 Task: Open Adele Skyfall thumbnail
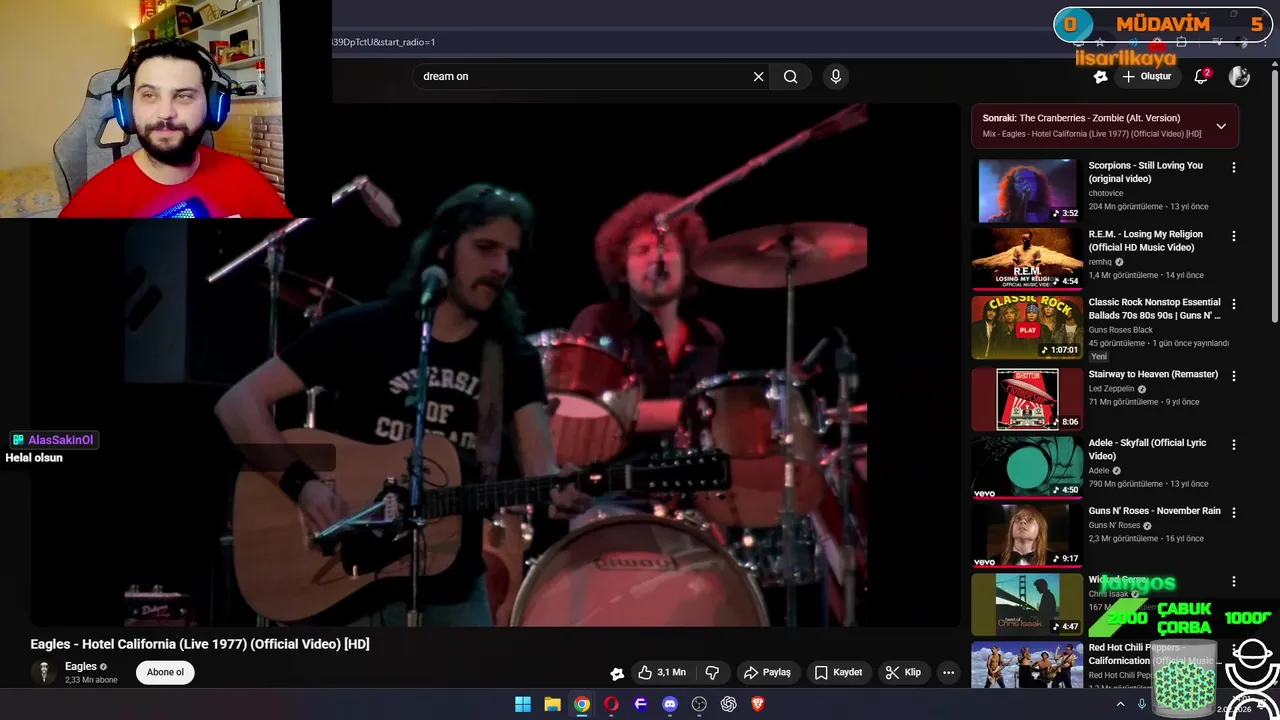pyautogui.click(x=1027, y=468)
